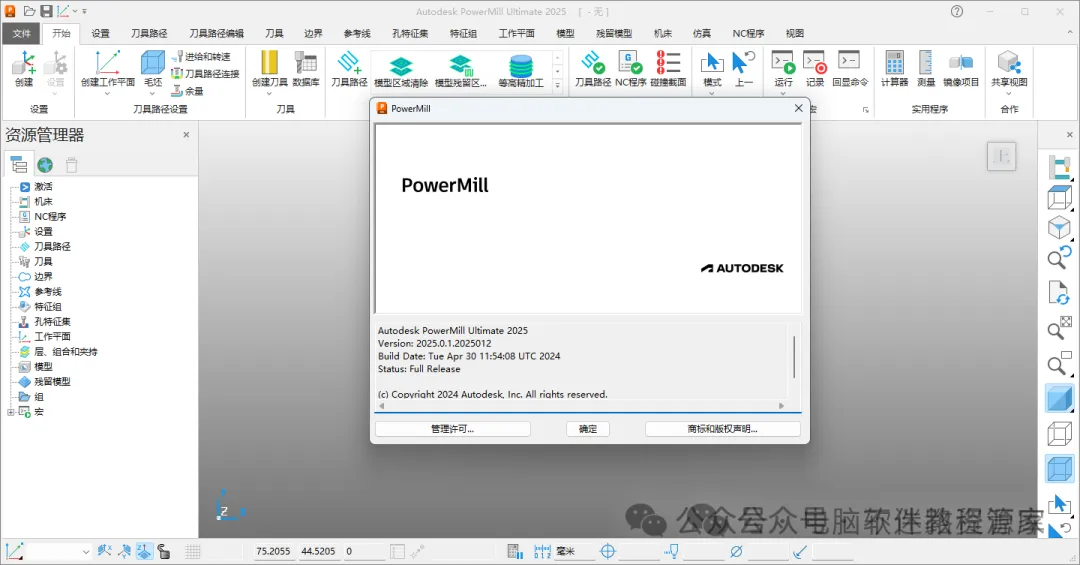Switch to the 边界 ribbon tab

313,33
